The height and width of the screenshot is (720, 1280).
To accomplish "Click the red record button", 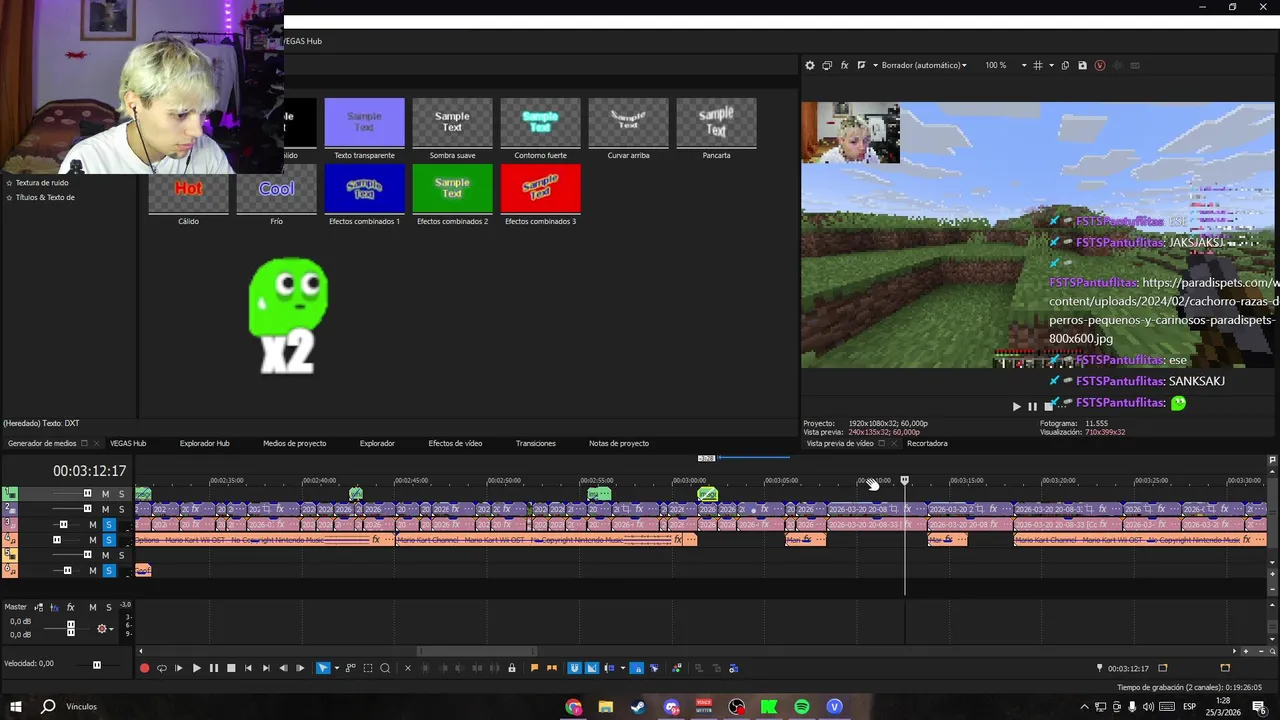I will click(144, 668).
